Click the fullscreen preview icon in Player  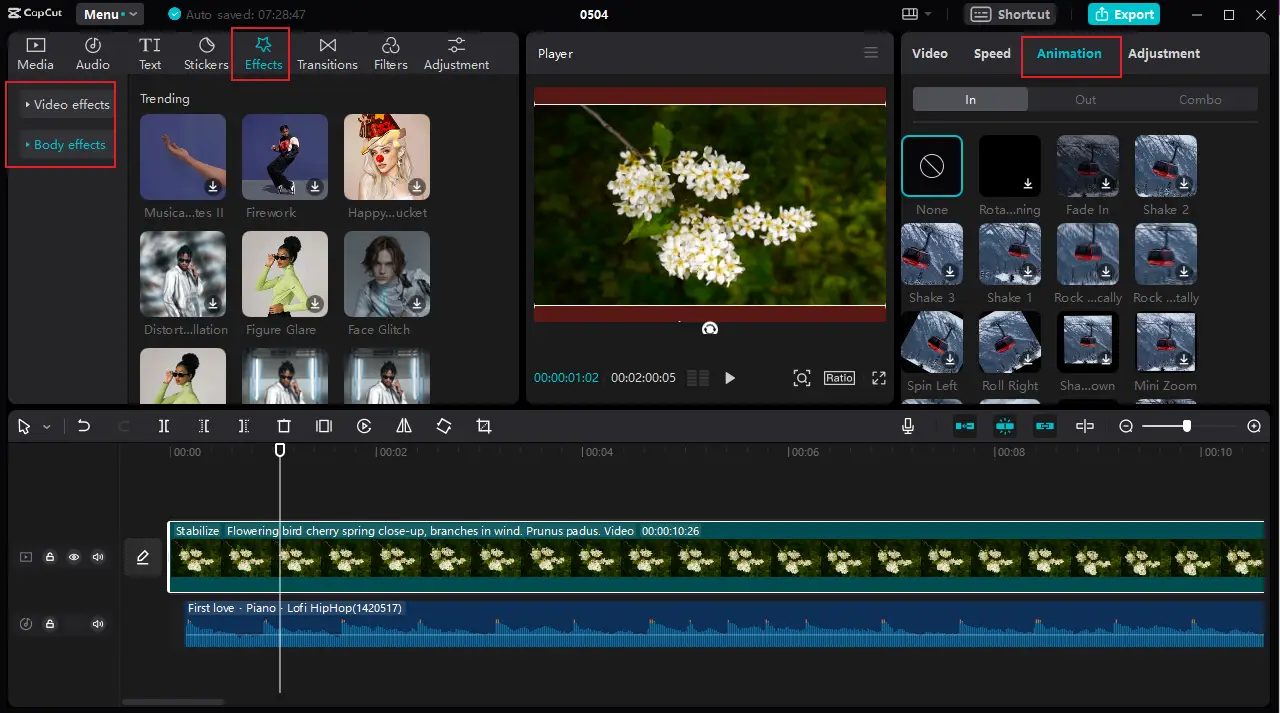click(x=879, y=378)
